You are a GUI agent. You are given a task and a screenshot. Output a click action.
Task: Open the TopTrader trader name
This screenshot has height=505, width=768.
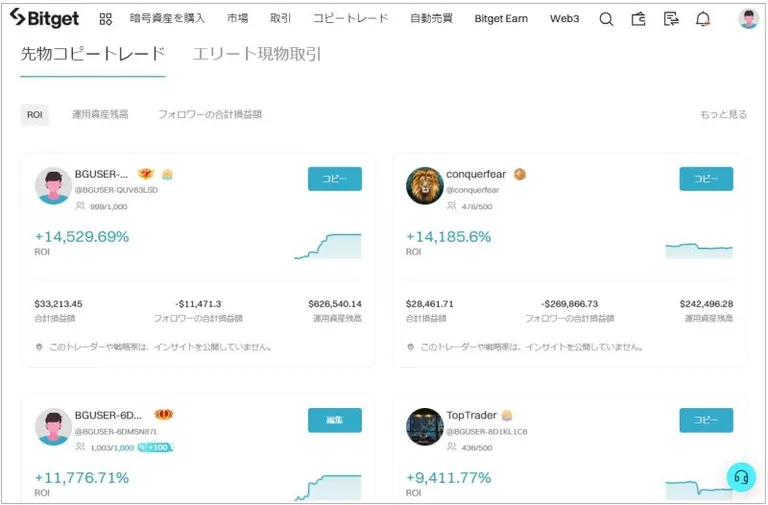click(471, 415)
